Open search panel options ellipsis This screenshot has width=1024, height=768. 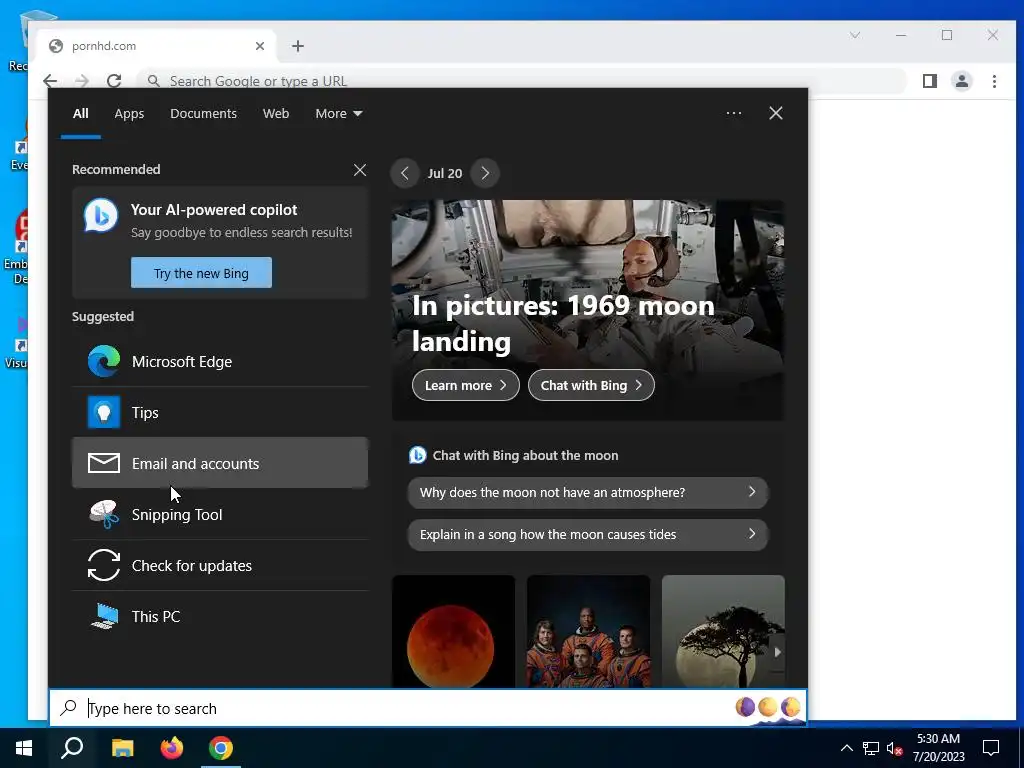point(733,113)
